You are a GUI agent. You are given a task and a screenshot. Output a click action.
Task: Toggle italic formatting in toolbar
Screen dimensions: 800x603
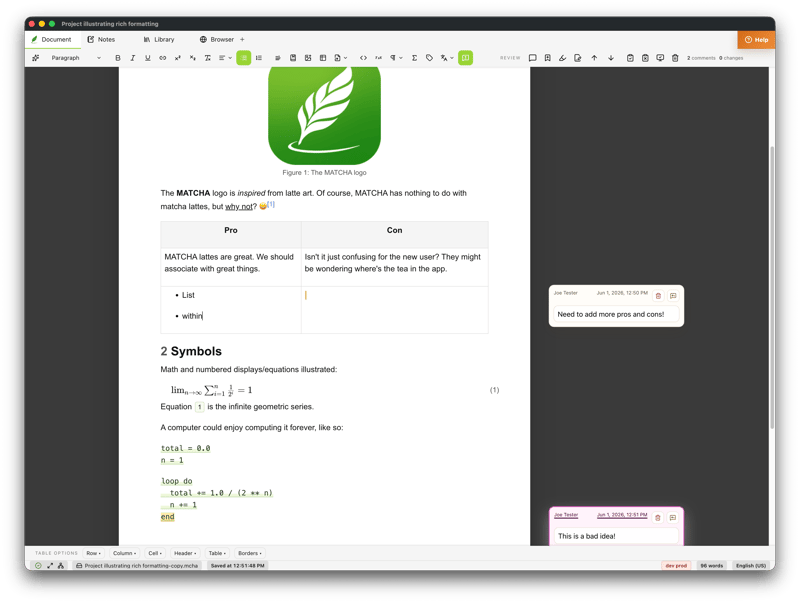(133, 58)
